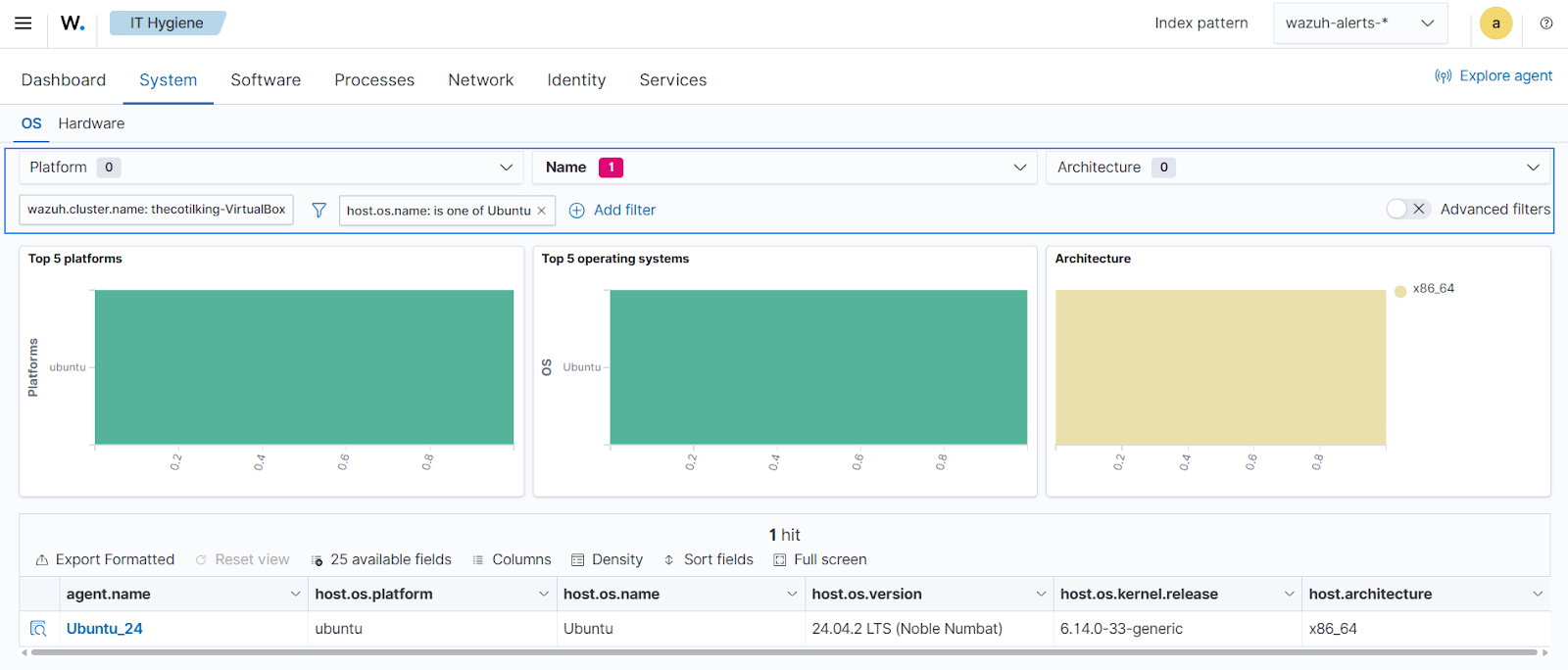This screenshot has width=1568, height=670.
Task: Open the wazuh-alerts-* index pattern dropdown
Action: (x=1360, y=24)
